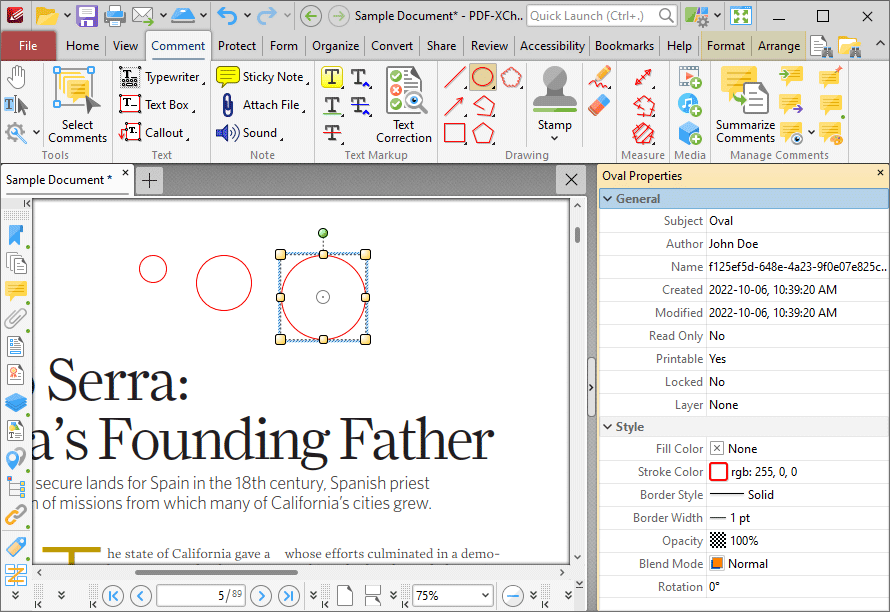Close the Sample Document tab

click(125, 173)
